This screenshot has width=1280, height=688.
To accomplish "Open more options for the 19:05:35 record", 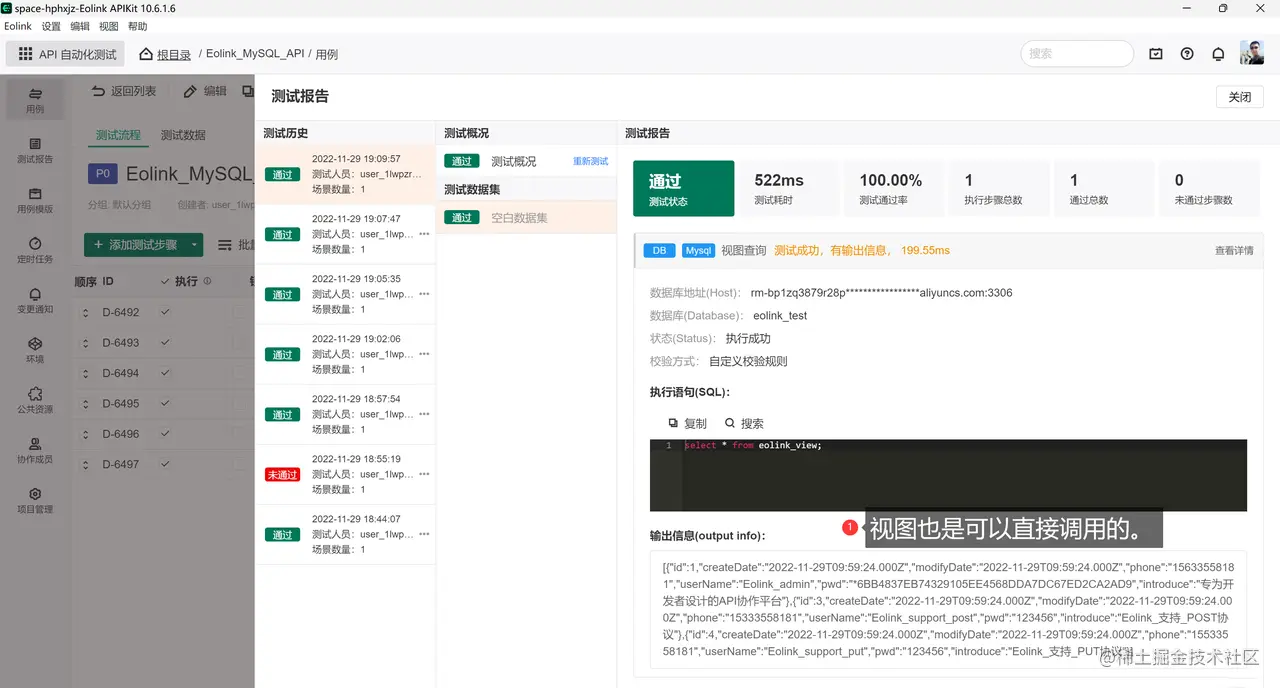I will (424, 294).
